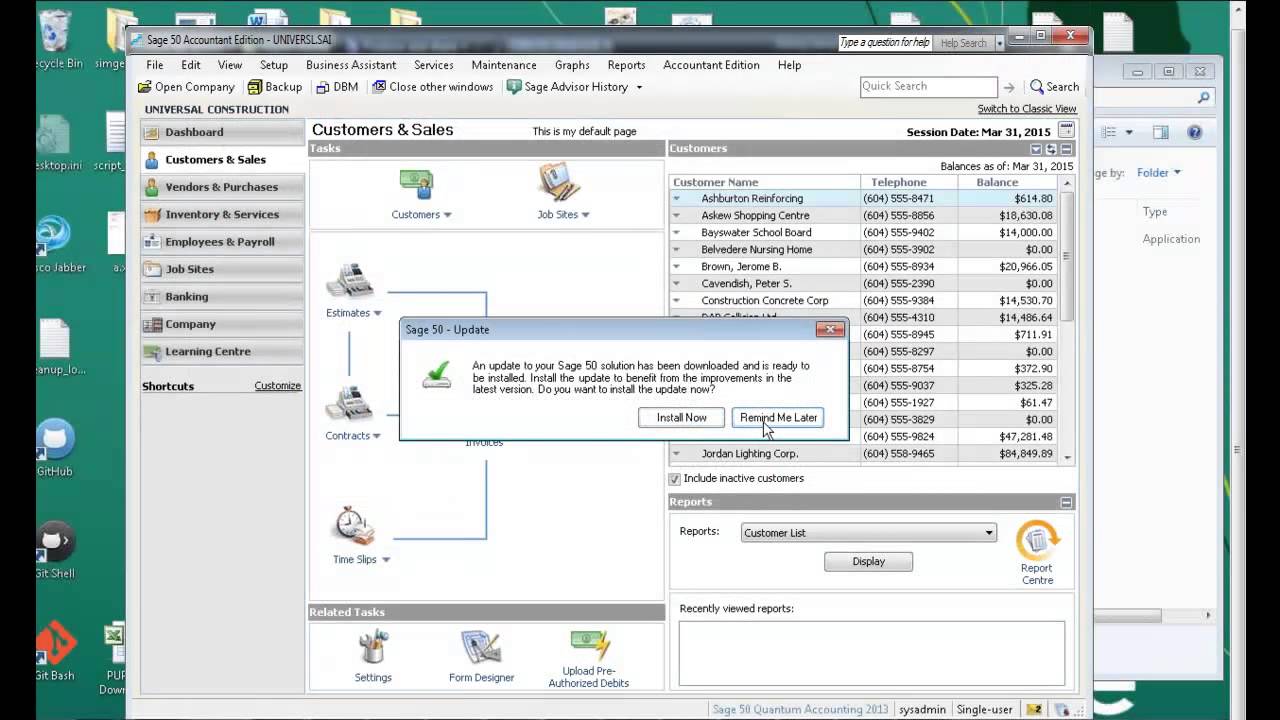Image resolution: width=1280 pixels, height=720 pixels.
Task: Click the Estimates cash register icon
Action: click(x=350, y=281)
